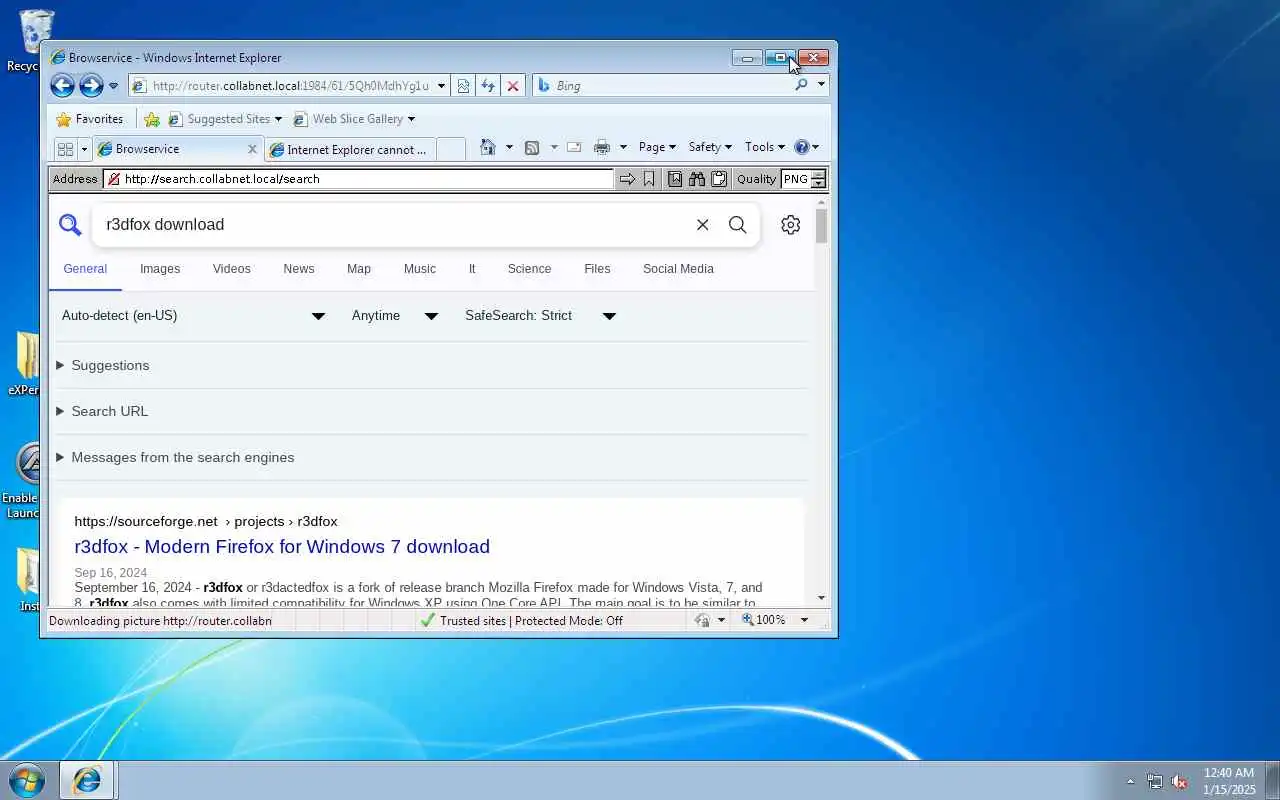Open recent pages dropdown beside Forward arrow
This screenshot has width=1280, height=800.
[x=113, y=86]
